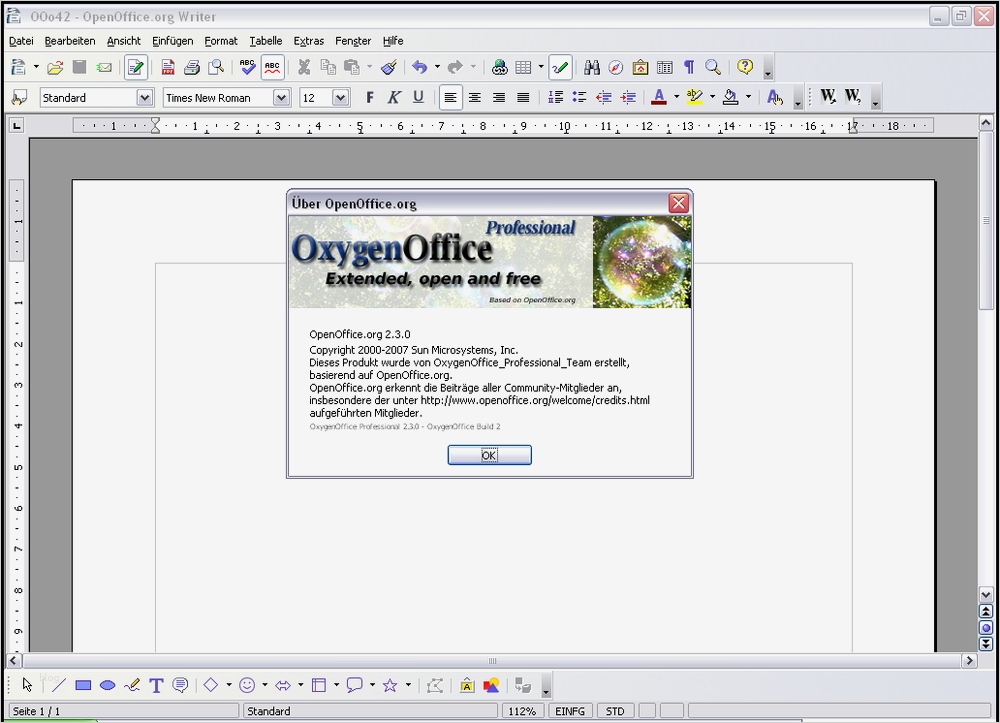1000x723 pixels.
Task: Open Times New Roman font dropdown
Action: click(281, 98)
